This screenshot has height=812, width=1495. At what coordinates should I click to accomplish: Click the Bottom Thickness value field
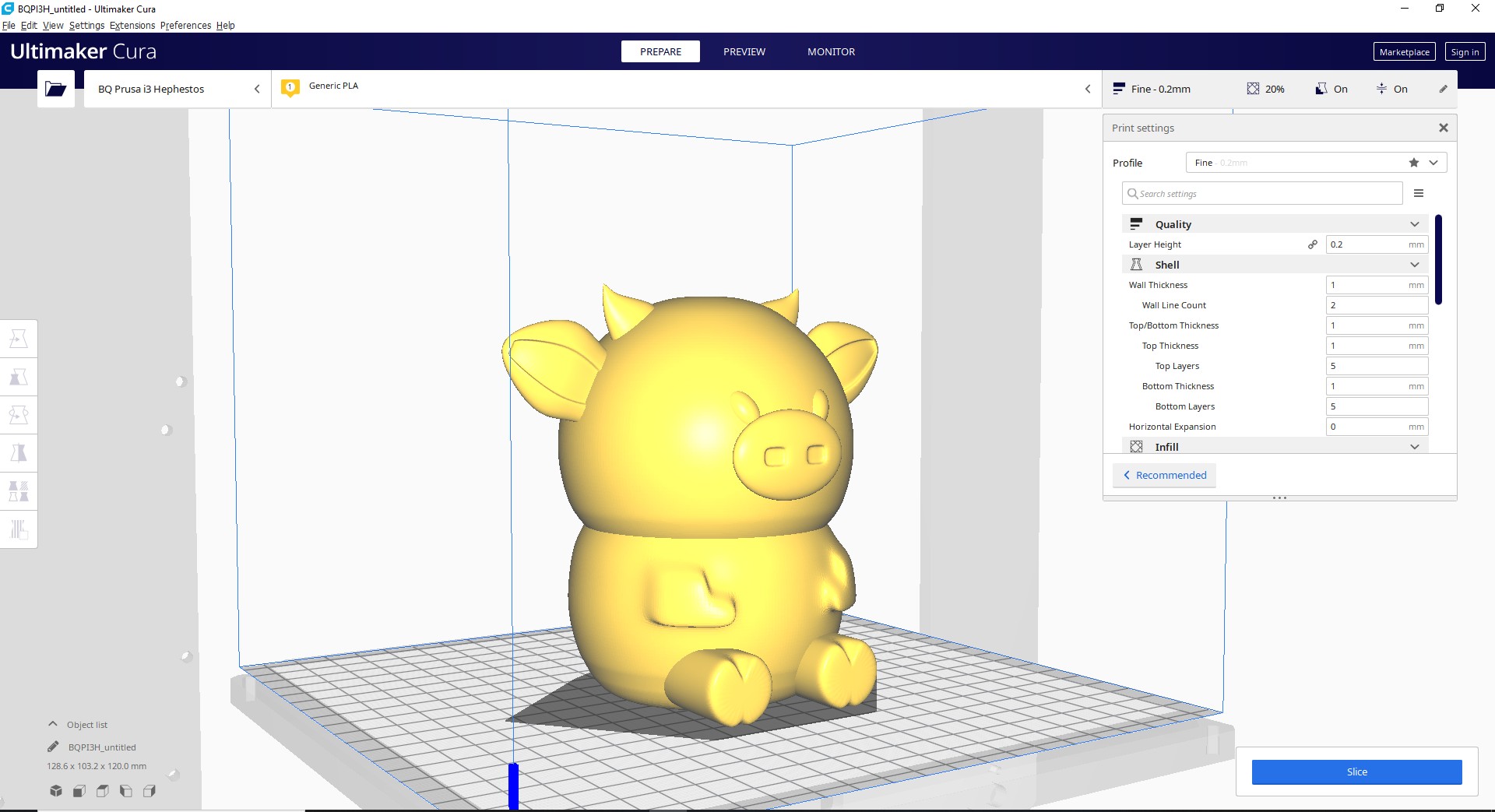coord(1377,386)
